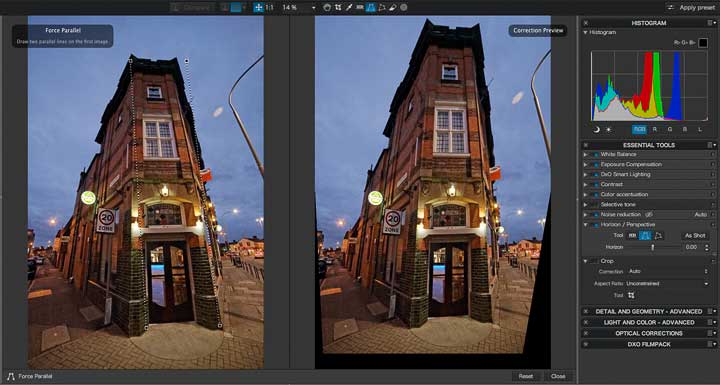This screenshot has height=385, width=720.
Task: Expand the Exposure Compensation section
Action: [x=585, y=164]
